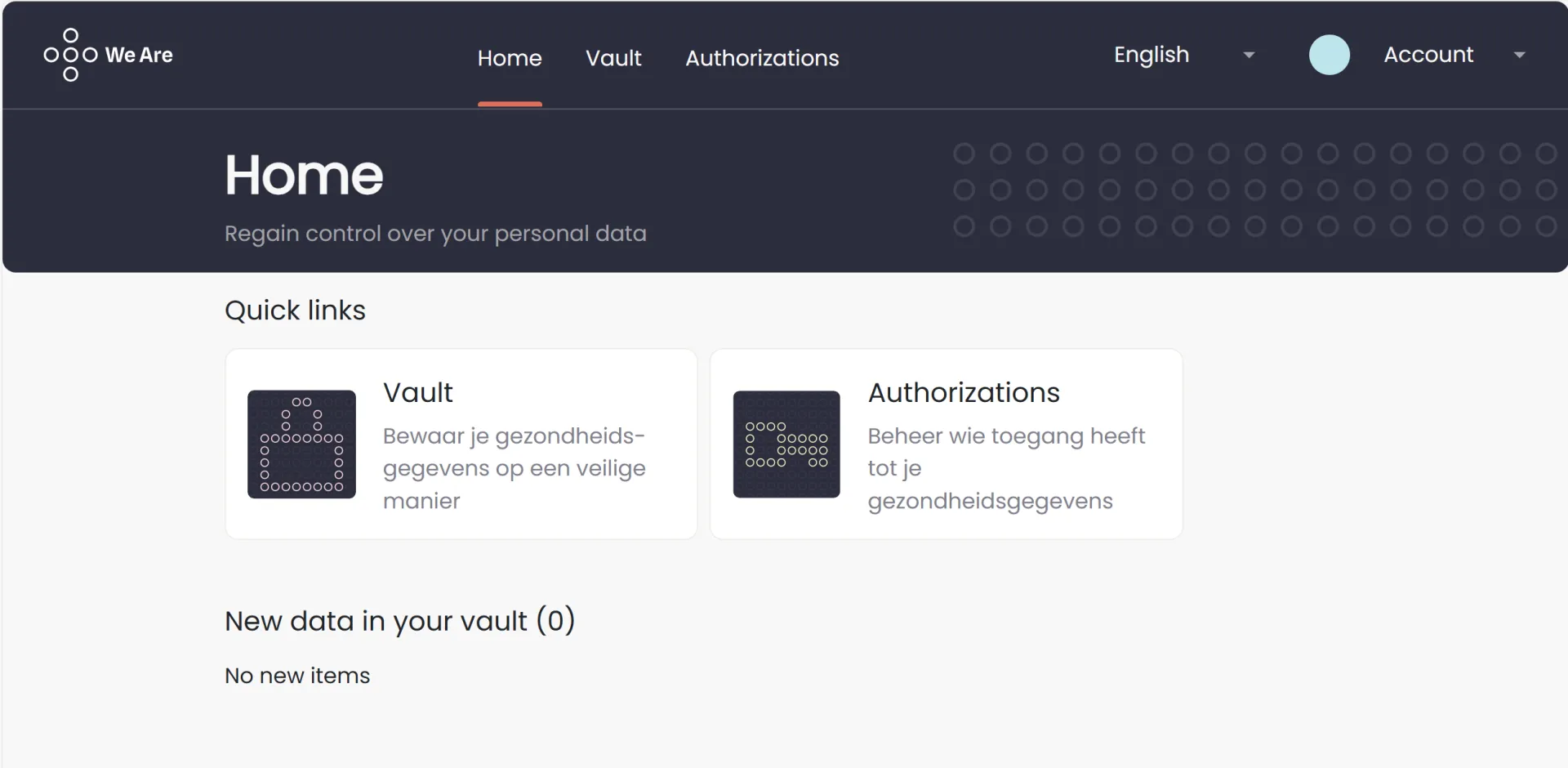Open the Authorizations quick link card title
1568x768 pixels.
(964, 392)
